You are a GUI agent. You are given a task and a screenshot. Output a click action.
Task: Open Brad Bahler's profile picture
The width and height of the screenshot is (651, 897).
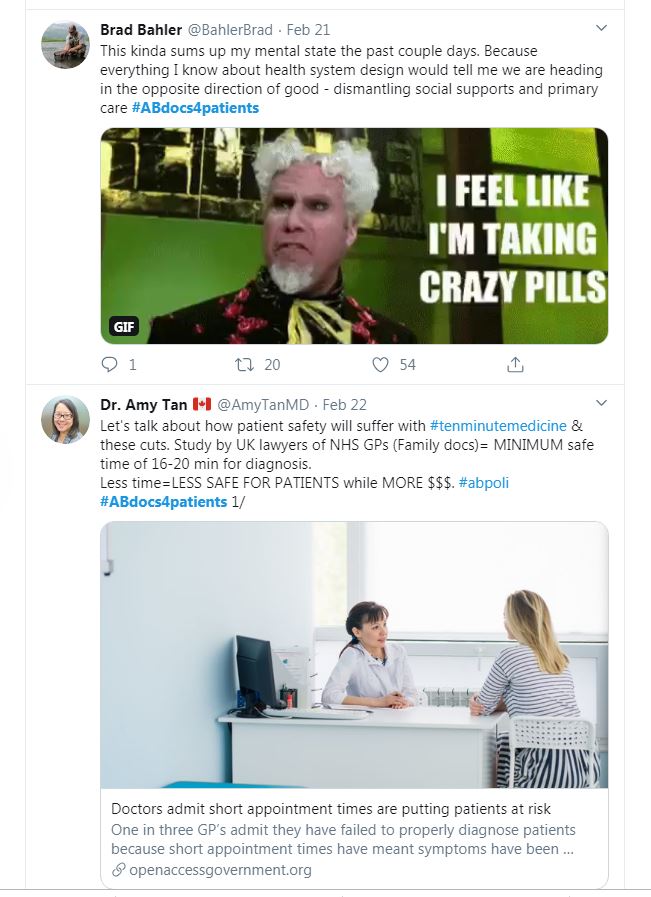click(65, 44)
